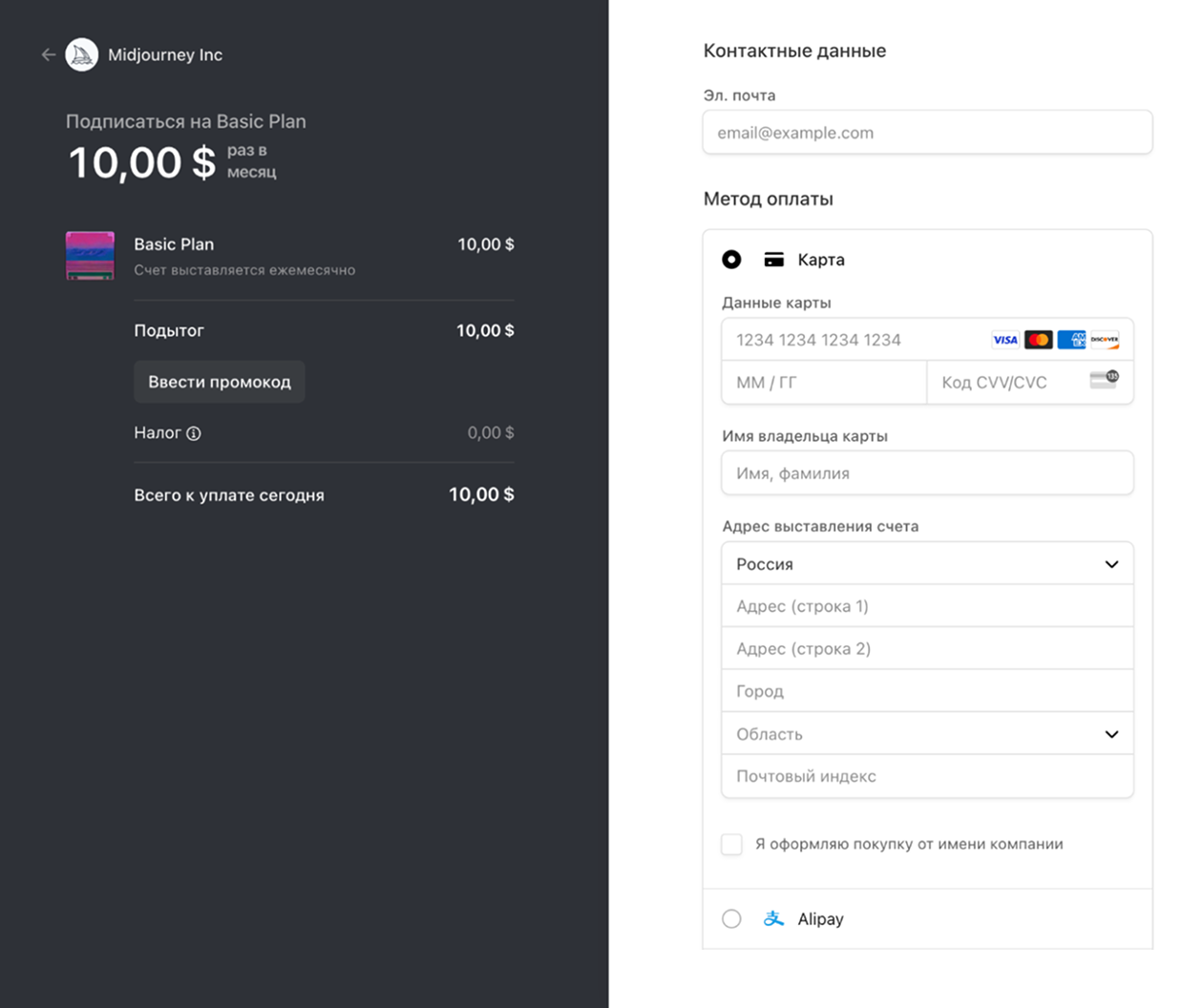Select the Карта payment radio button
This screenshot has height=1008, width=1203.
[x=731, y=260]
